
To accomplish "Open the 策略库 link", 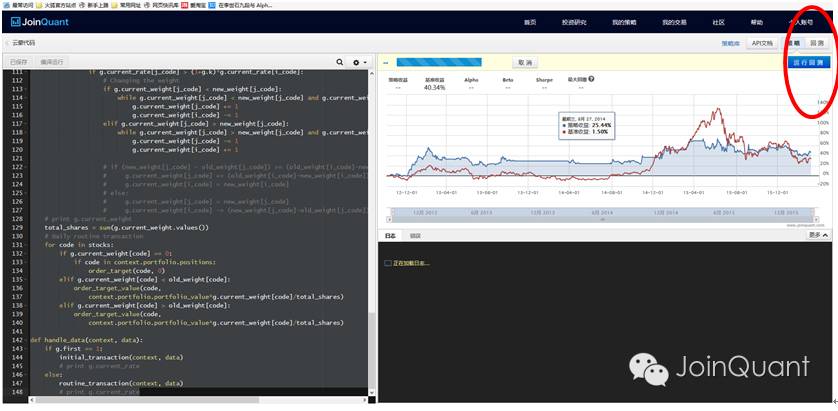I will tap(730, 43).
